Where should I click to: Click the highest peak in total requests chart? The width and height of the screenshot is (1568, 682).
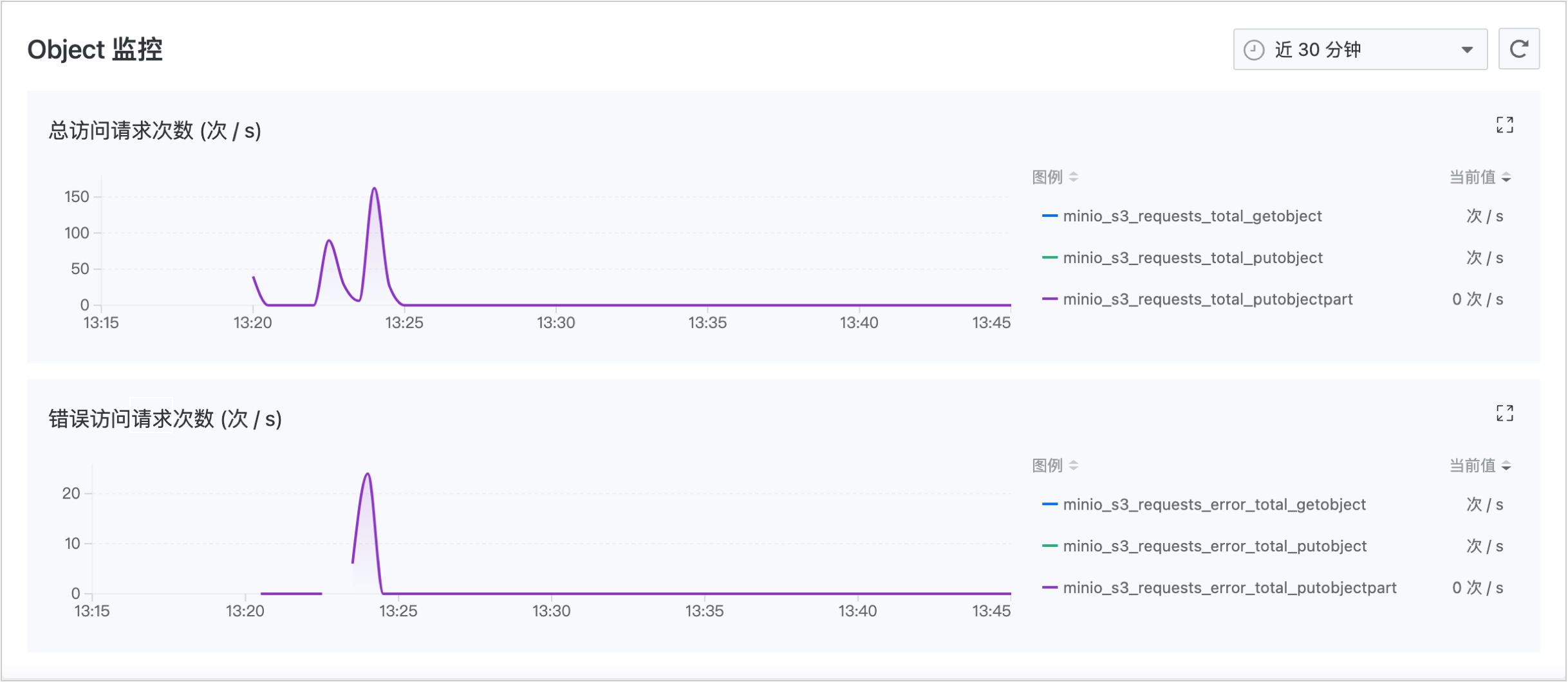374,189
